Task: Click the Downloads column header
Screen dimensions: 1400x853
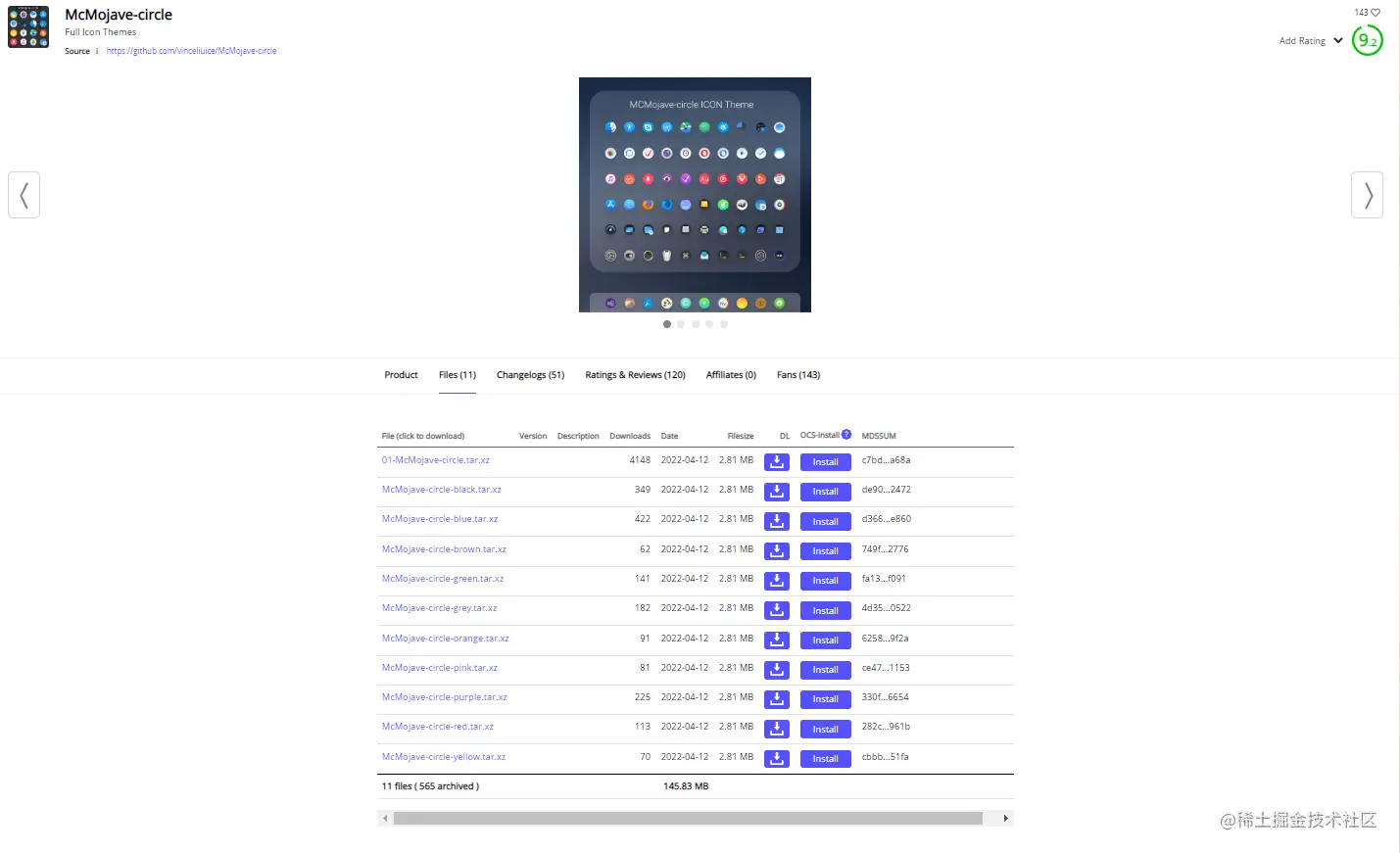Action: coord(630,436)
